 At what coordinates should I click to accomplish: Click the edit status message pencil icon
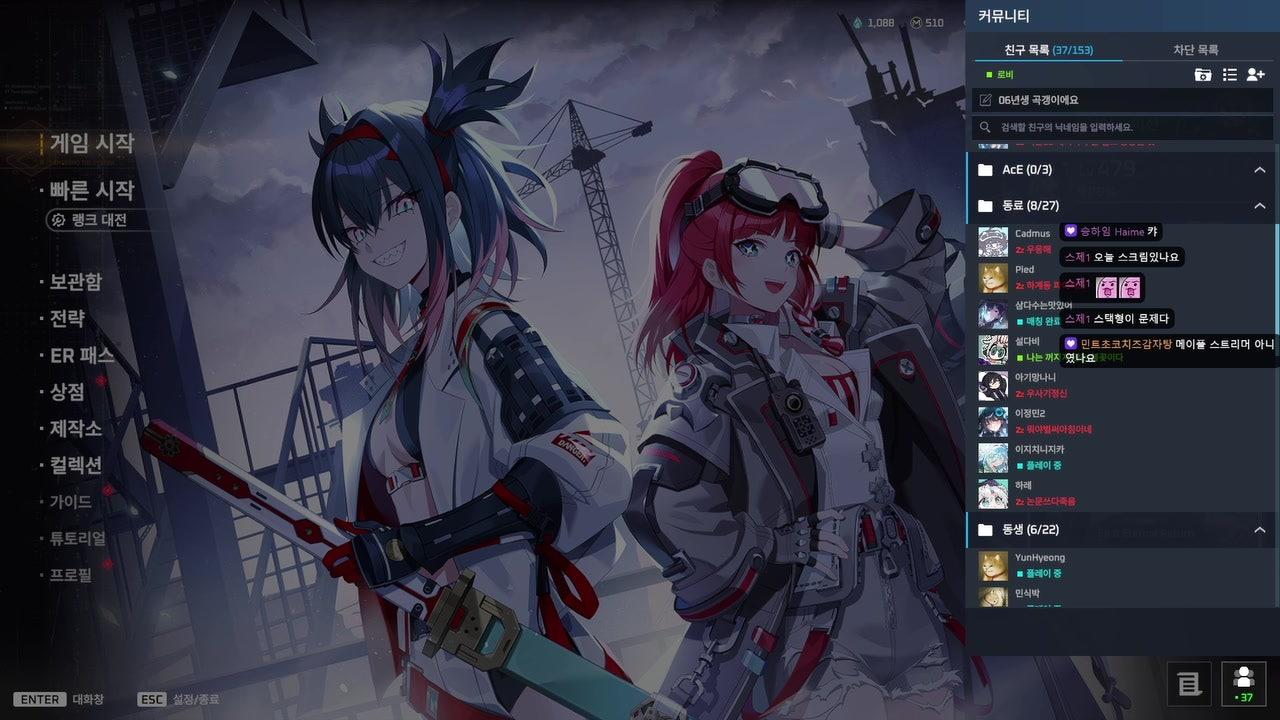pyautogui.click(x=986, y=100)
